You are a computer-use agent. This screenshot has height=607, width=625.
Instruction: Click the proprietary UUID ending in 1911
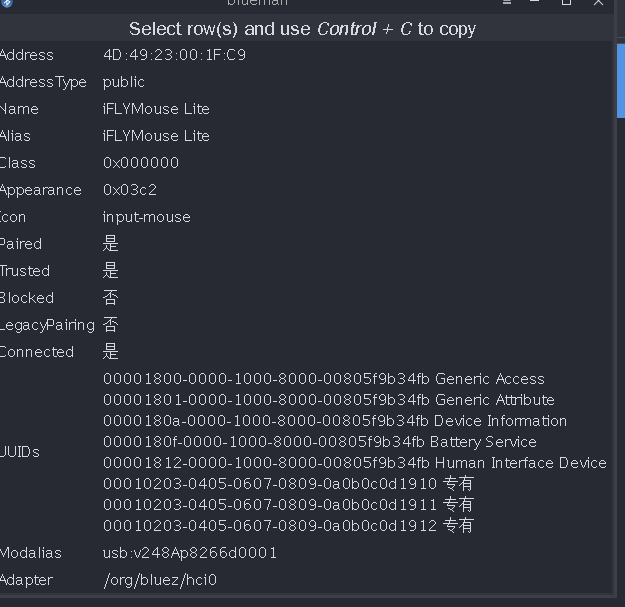289,505
